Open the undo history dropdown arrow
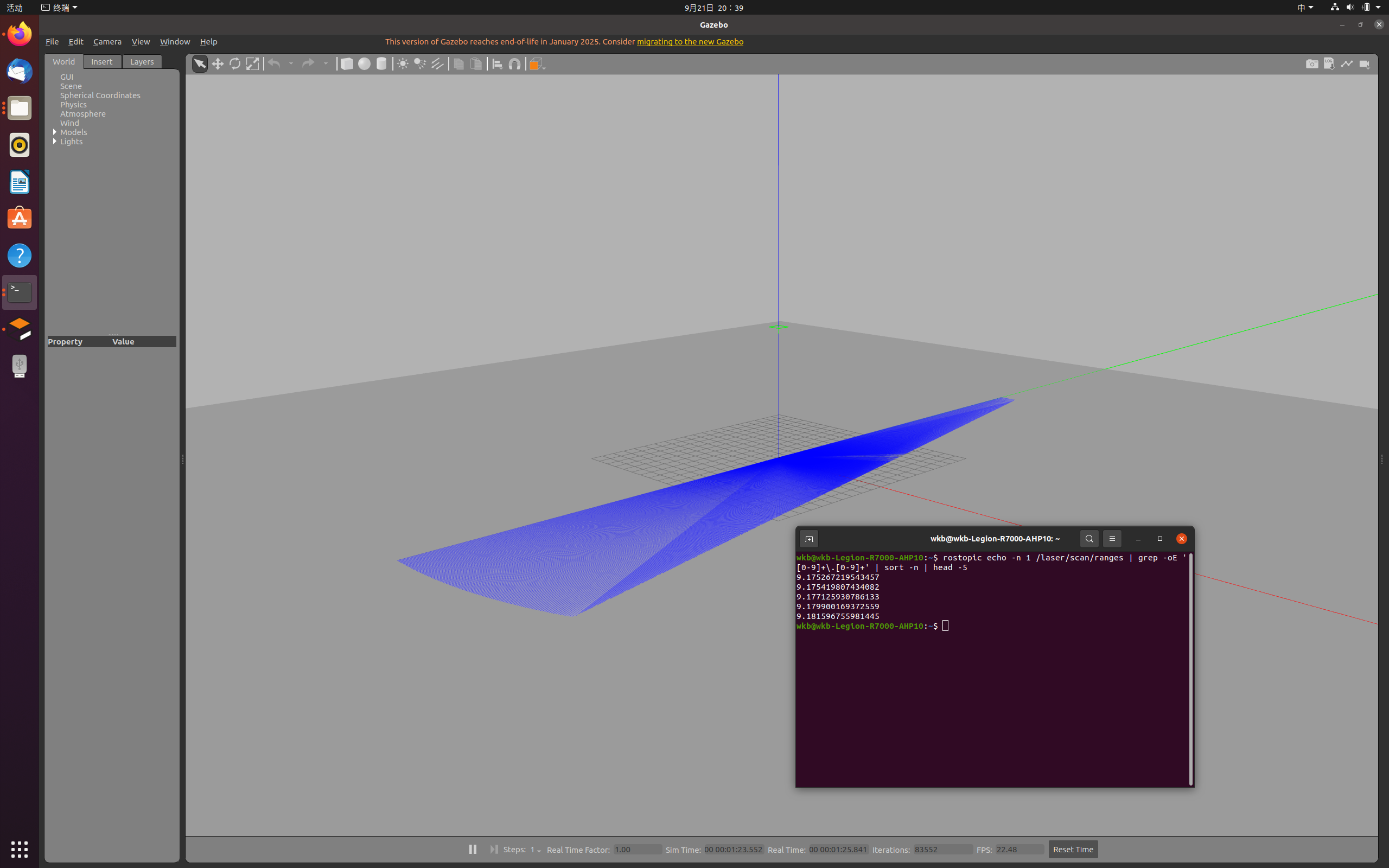Screen dimensions: 1389x868 tap(291, 63)
